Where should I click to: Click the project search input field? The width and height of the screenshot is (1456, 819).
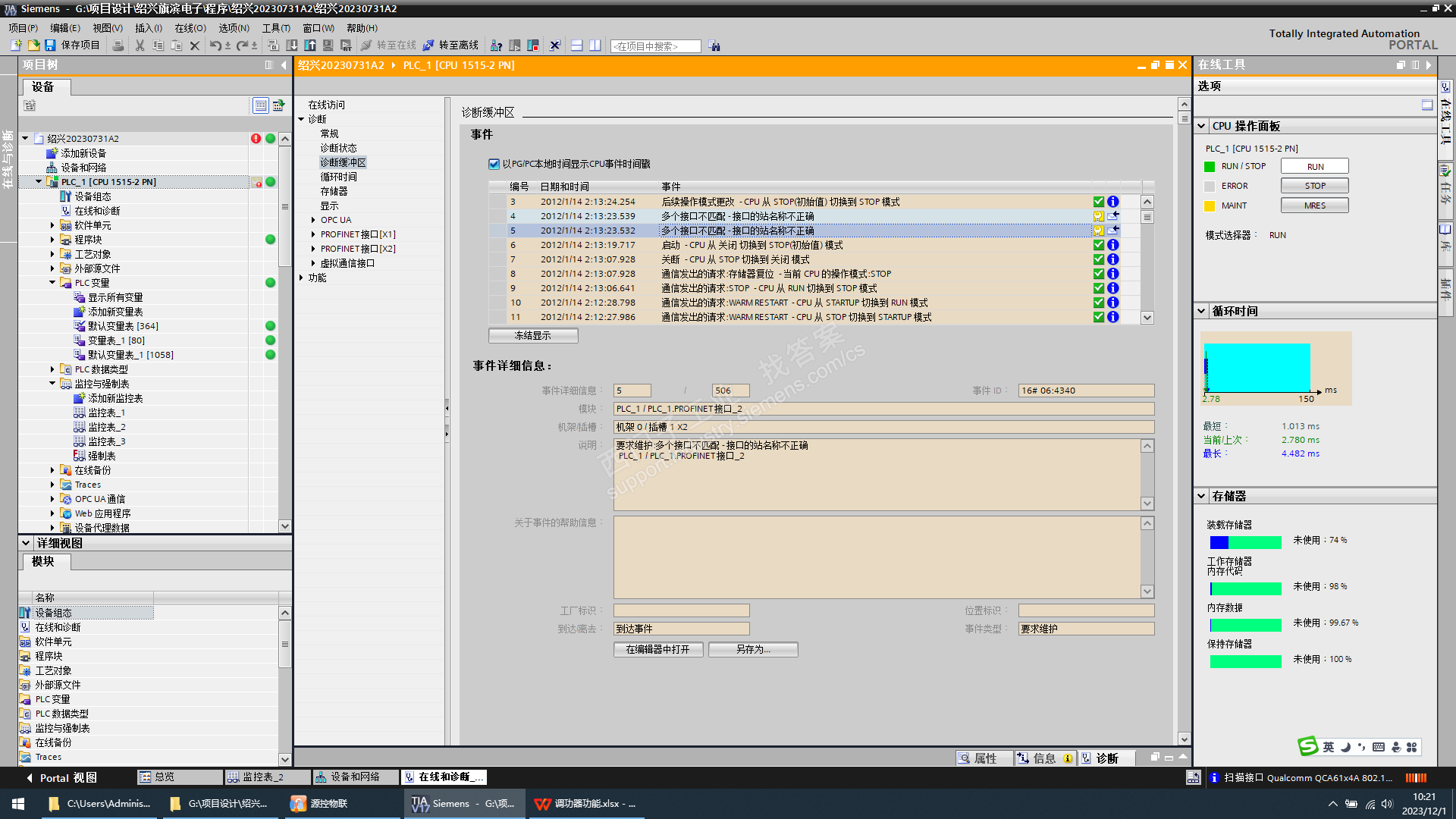coord(654,46)
